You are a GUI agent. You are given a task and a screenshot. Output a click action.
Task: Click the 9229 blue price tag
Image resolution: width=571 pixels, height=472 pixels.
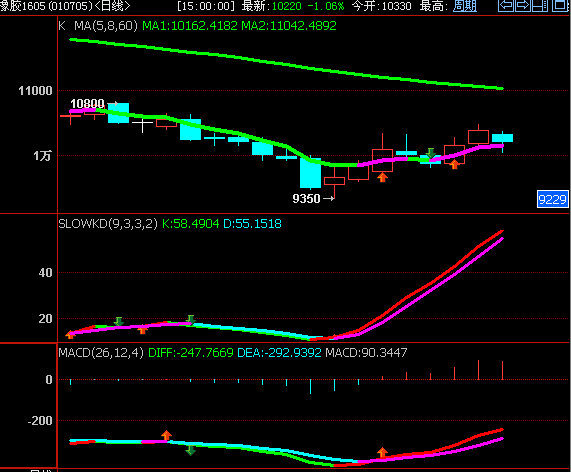coord(552,199)
